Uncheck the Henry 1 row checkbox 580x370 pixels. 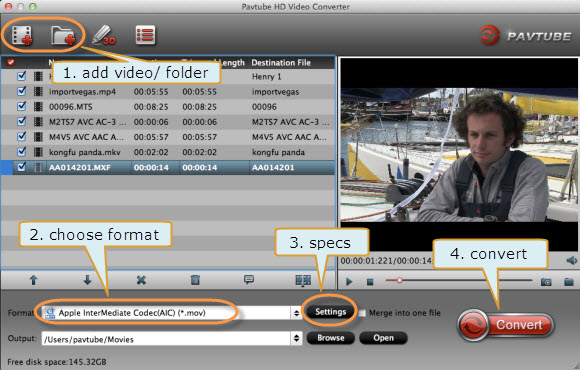[21, 76]
